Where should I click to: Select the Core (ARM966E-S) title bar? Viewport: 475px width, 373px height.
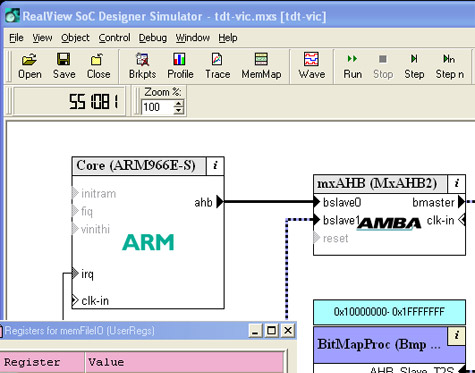click(x=139, y=166)
